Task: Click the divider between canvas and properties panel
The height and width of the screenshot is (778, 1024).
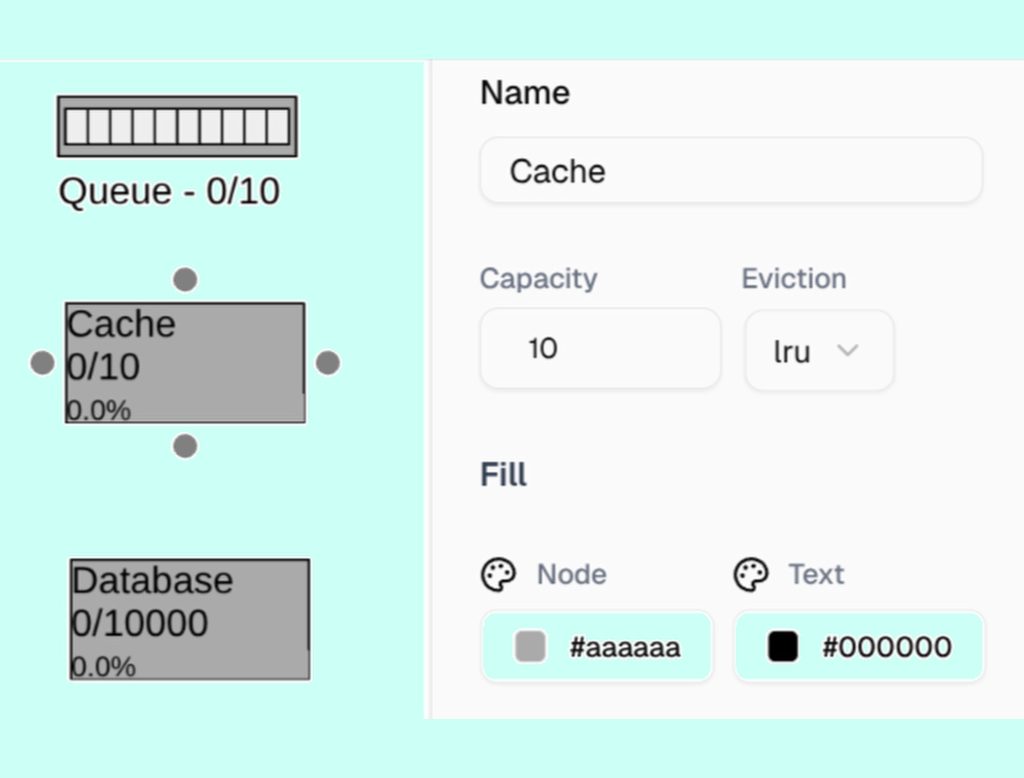Action: point(429,390)
